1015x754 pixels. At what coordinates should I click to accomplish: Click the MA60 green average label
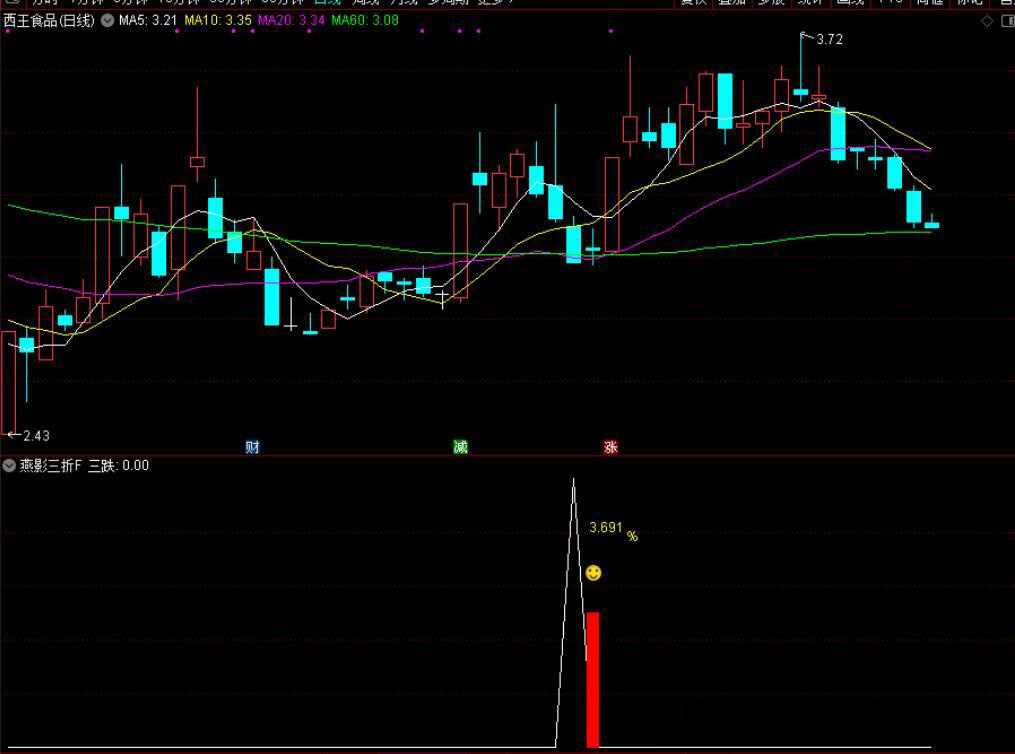pos(365,20)
